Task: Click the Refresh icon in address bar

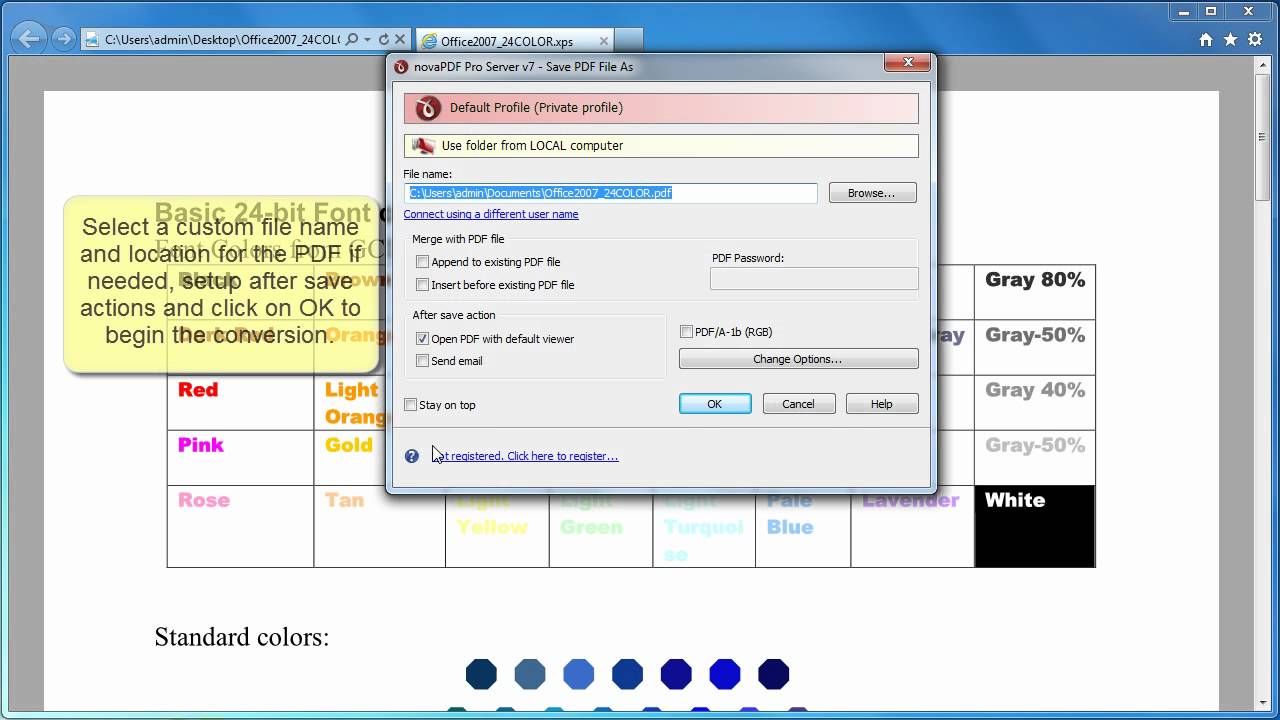Action: coord(384,40)
